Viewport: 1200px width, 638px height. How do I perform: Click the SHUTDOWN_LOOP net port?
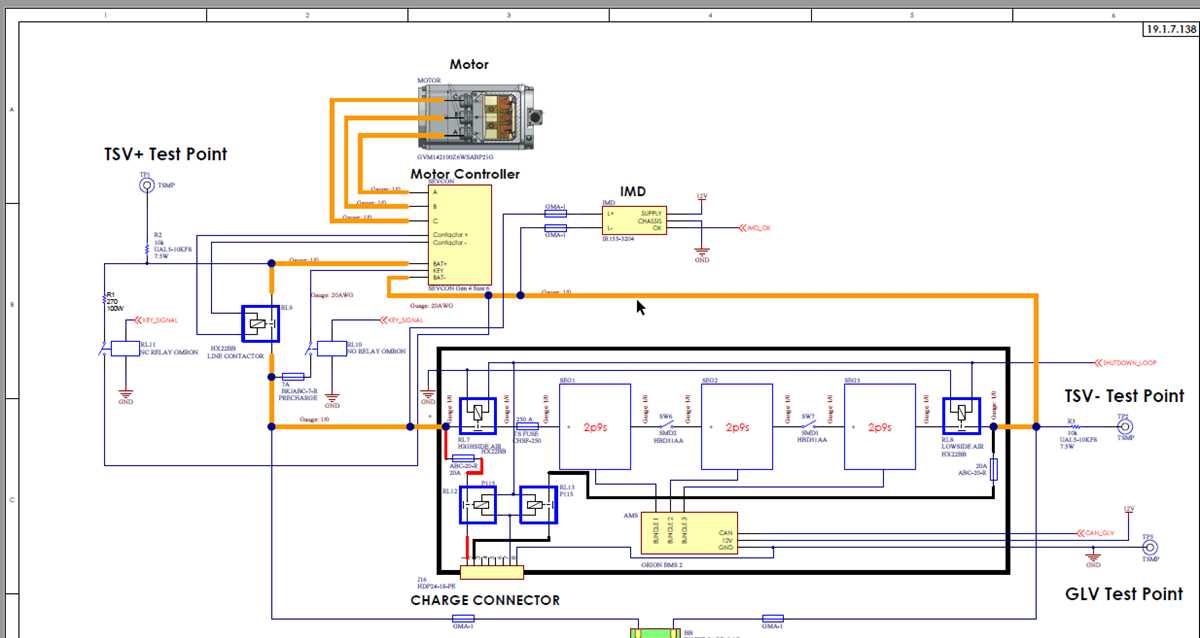click(1126, 362)
